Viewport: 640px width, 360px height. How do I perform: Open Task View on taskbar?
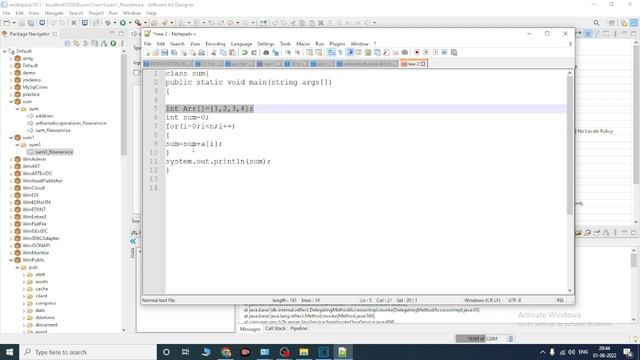coord(185,352)
